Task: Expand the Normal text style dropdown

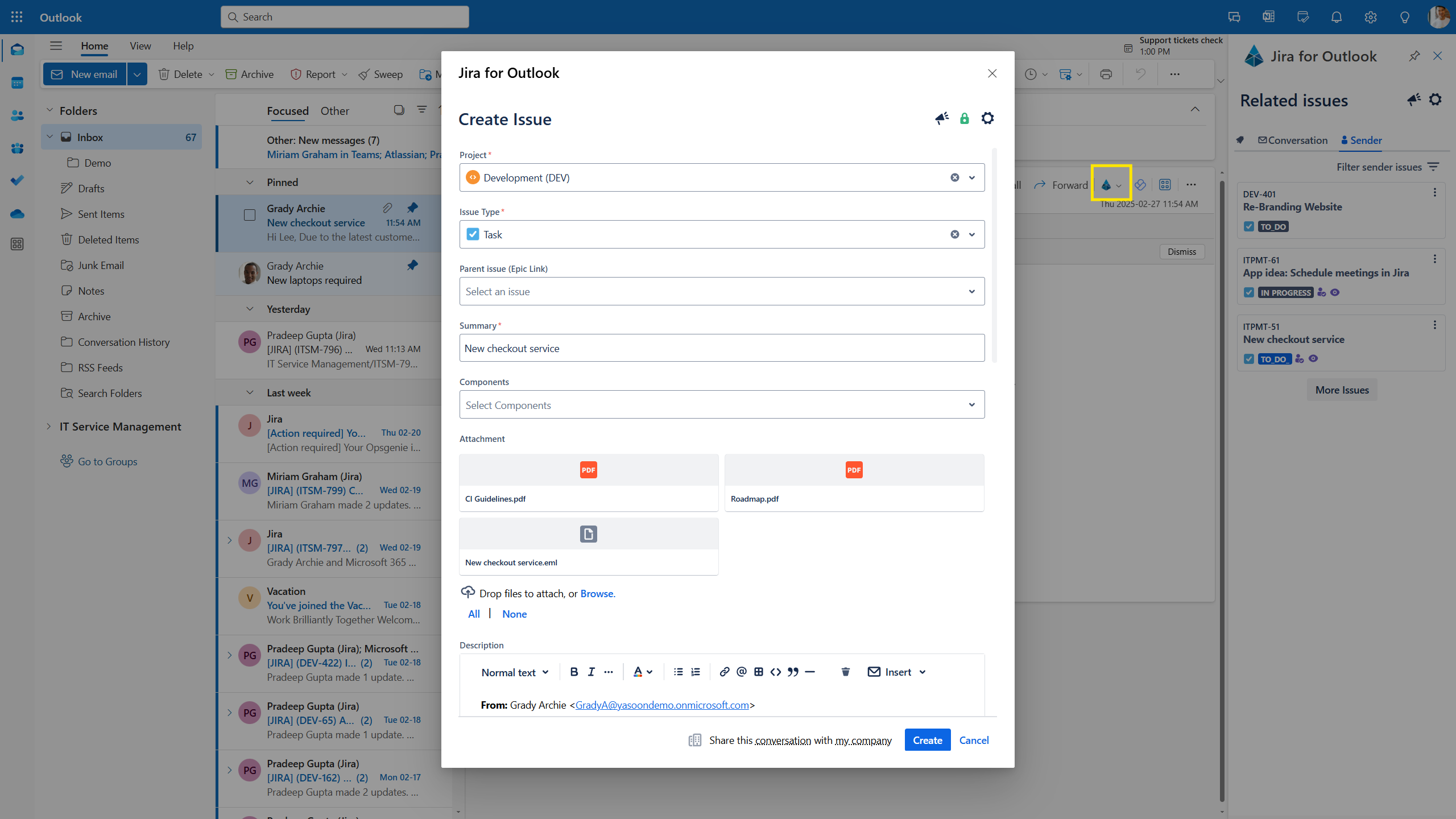Action: click(515, 672)
